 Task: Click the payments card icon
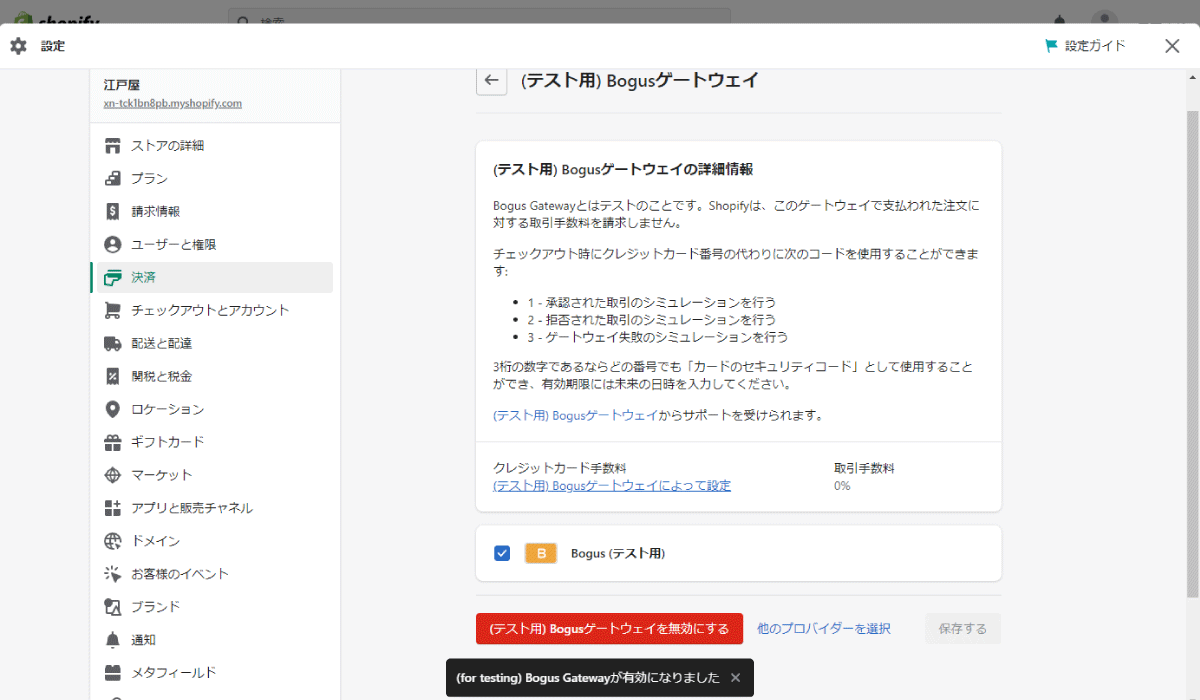click(x=113, y=278)
